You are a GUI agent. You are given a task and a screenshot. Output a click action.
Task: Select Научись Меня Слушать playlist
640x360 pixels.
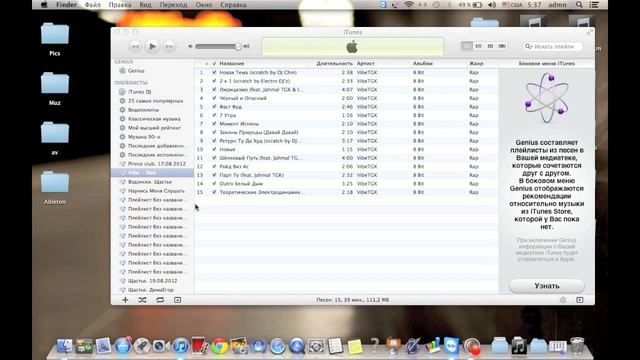point(156,191)
